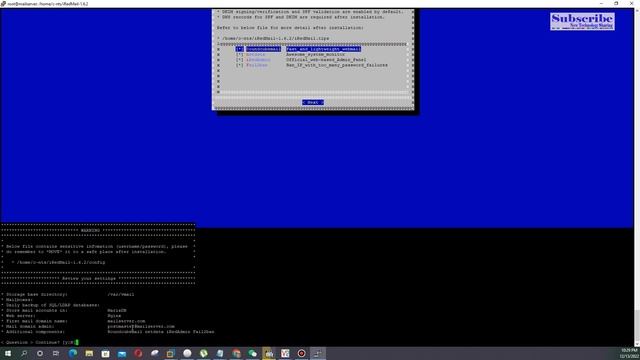Image resolution: width=640 pixels, height=360 pixels.
Task: Click the Next button in dialog
Action: [x=313, y=102]
